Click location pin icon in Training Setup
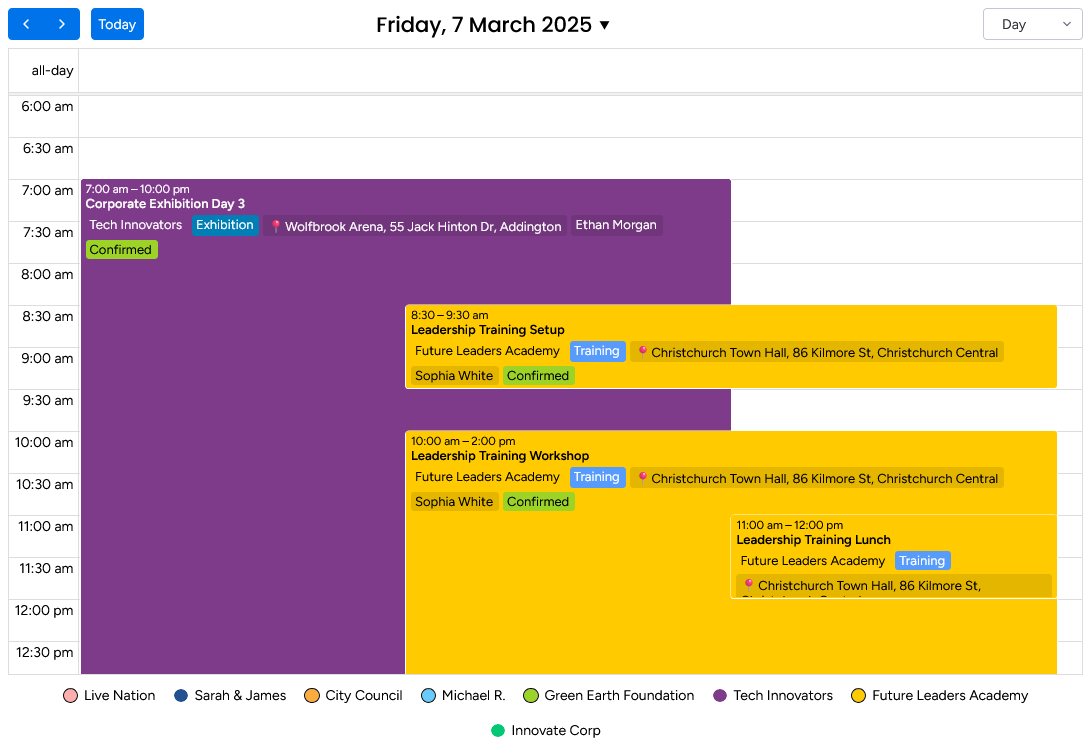 tap(642, 352)
